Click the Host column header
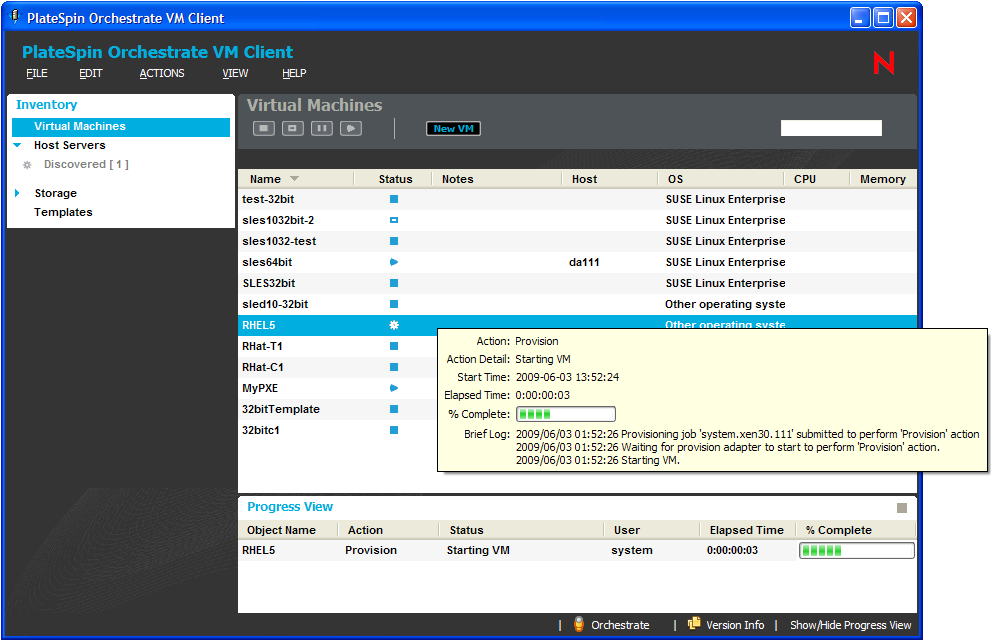993x640 pixels. pyautogui.click(x=584, y=179)
